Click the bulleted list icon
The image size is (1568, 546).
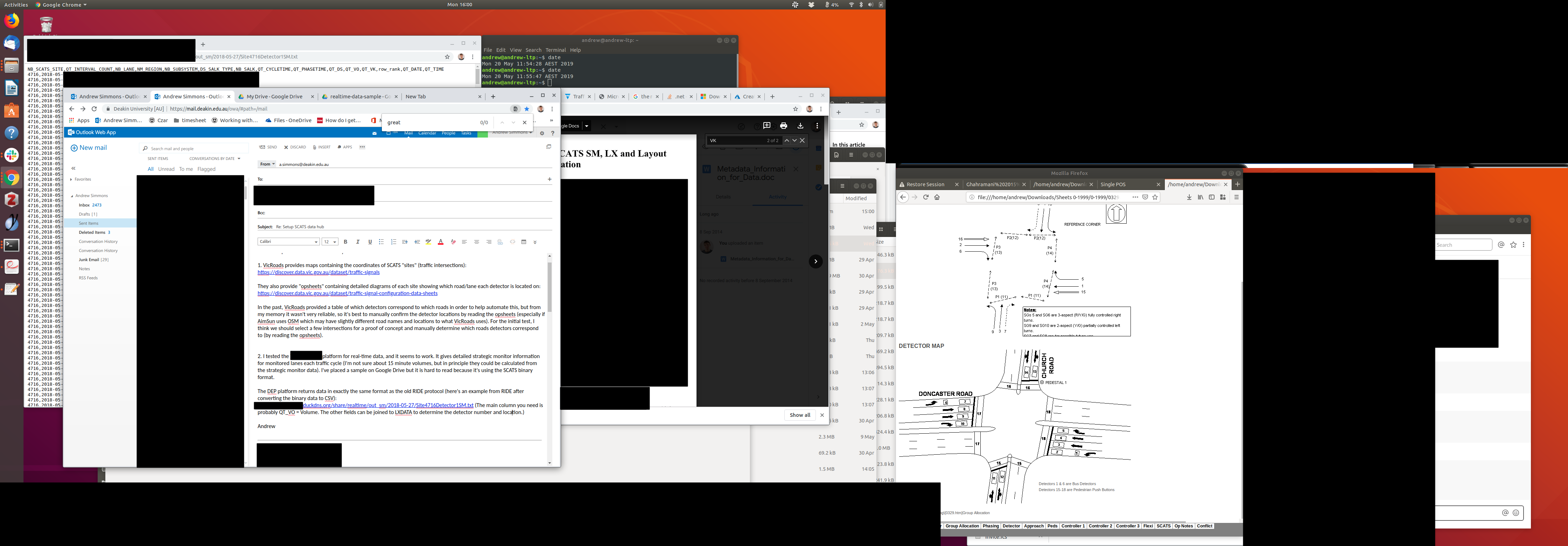click(381, 241)
